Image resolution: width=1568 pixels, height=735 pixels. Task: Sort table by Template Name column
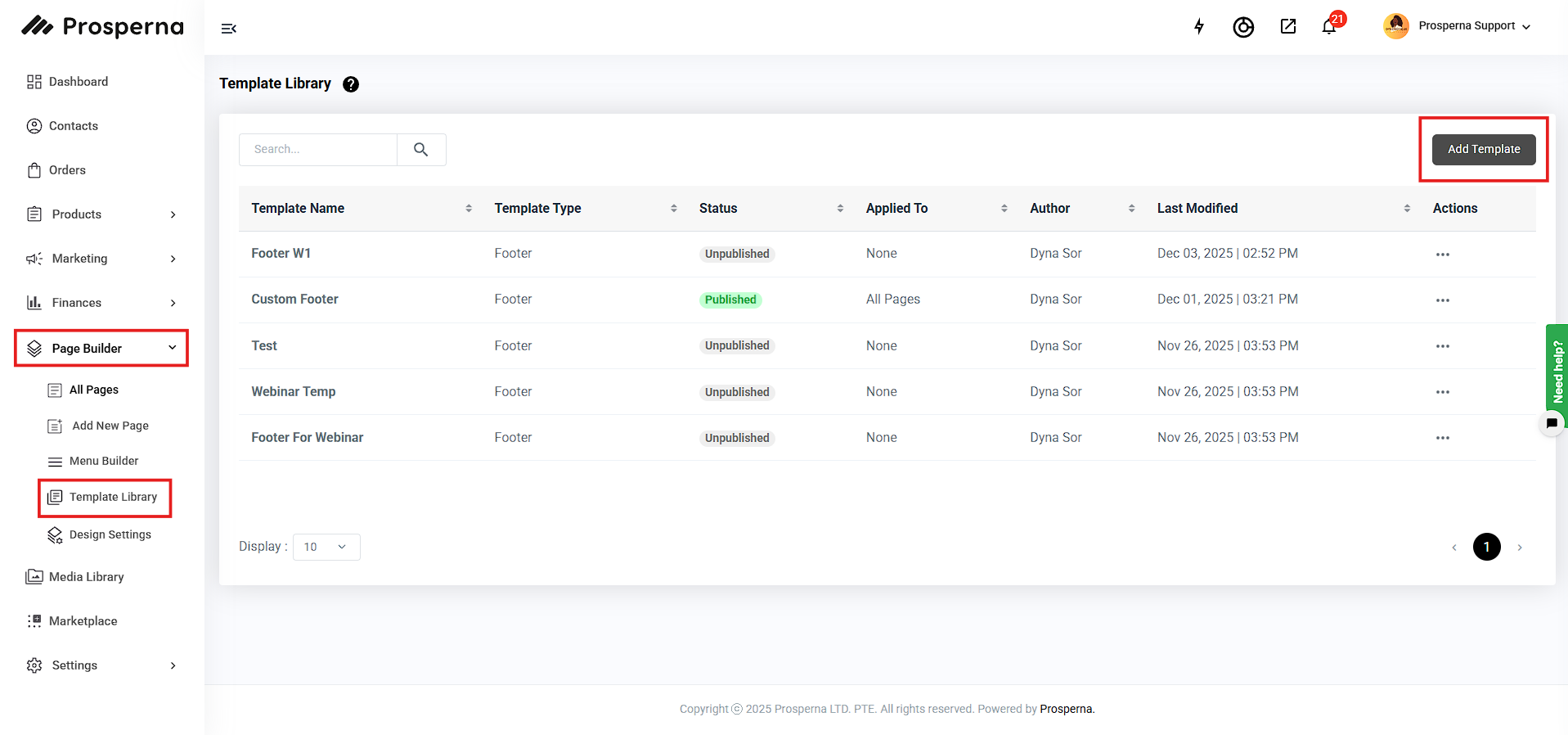coord(469,209)
